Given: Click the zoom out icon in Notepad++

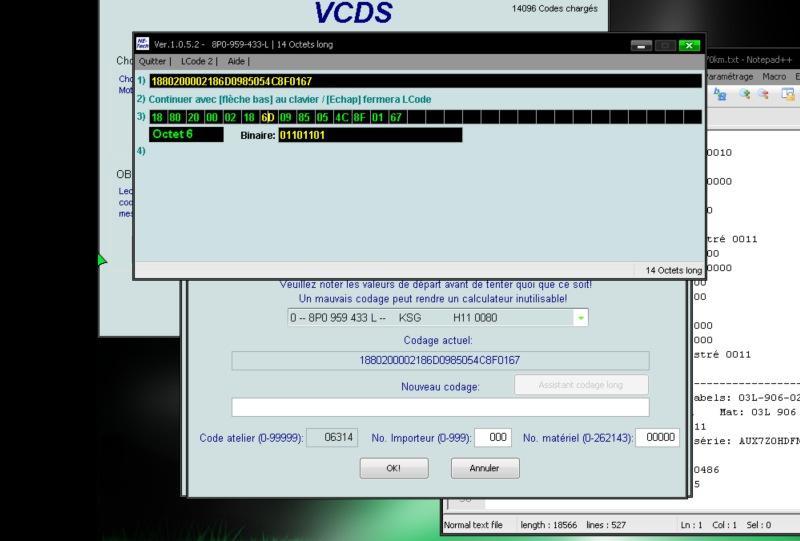Looking at the screenshot, I should (763, 94).
